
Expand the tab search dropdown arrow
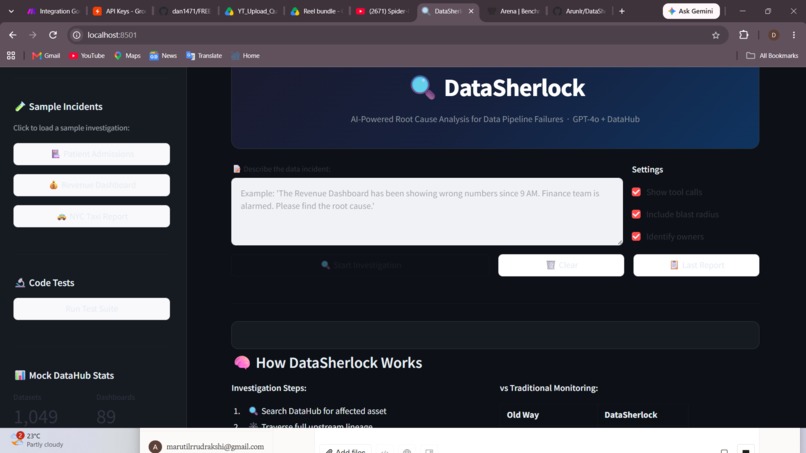[x=11, y=11]
